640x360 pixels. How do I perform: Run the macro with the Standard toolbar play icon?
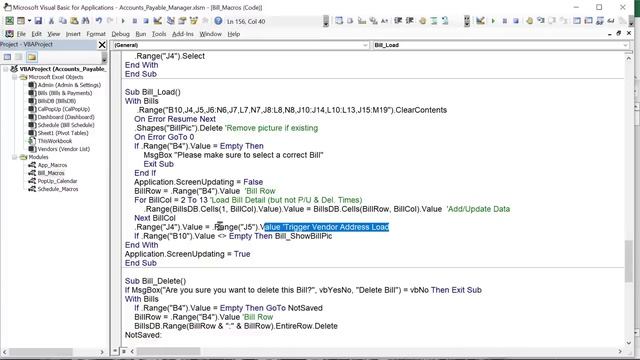point(123,21)
